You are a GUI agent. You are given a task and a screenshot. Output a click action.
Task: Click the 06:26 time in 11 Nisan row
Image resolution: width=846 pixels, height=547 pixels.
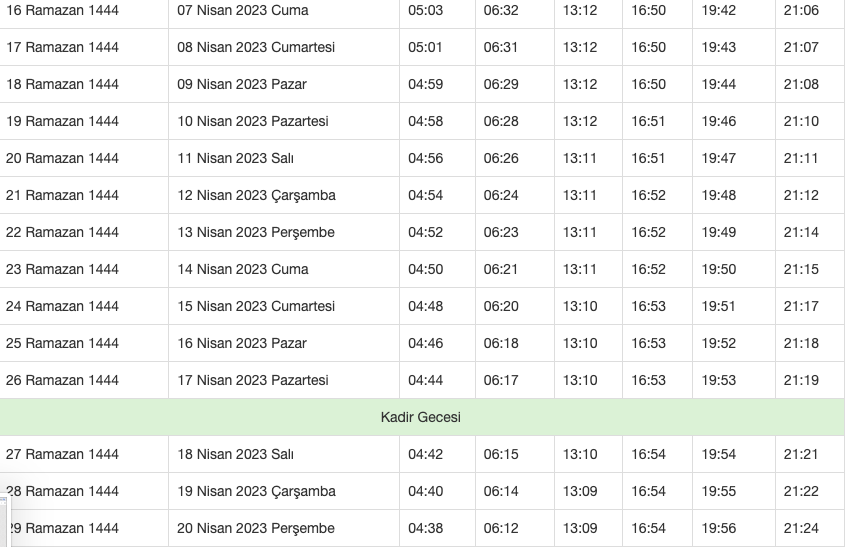point(501,158)
